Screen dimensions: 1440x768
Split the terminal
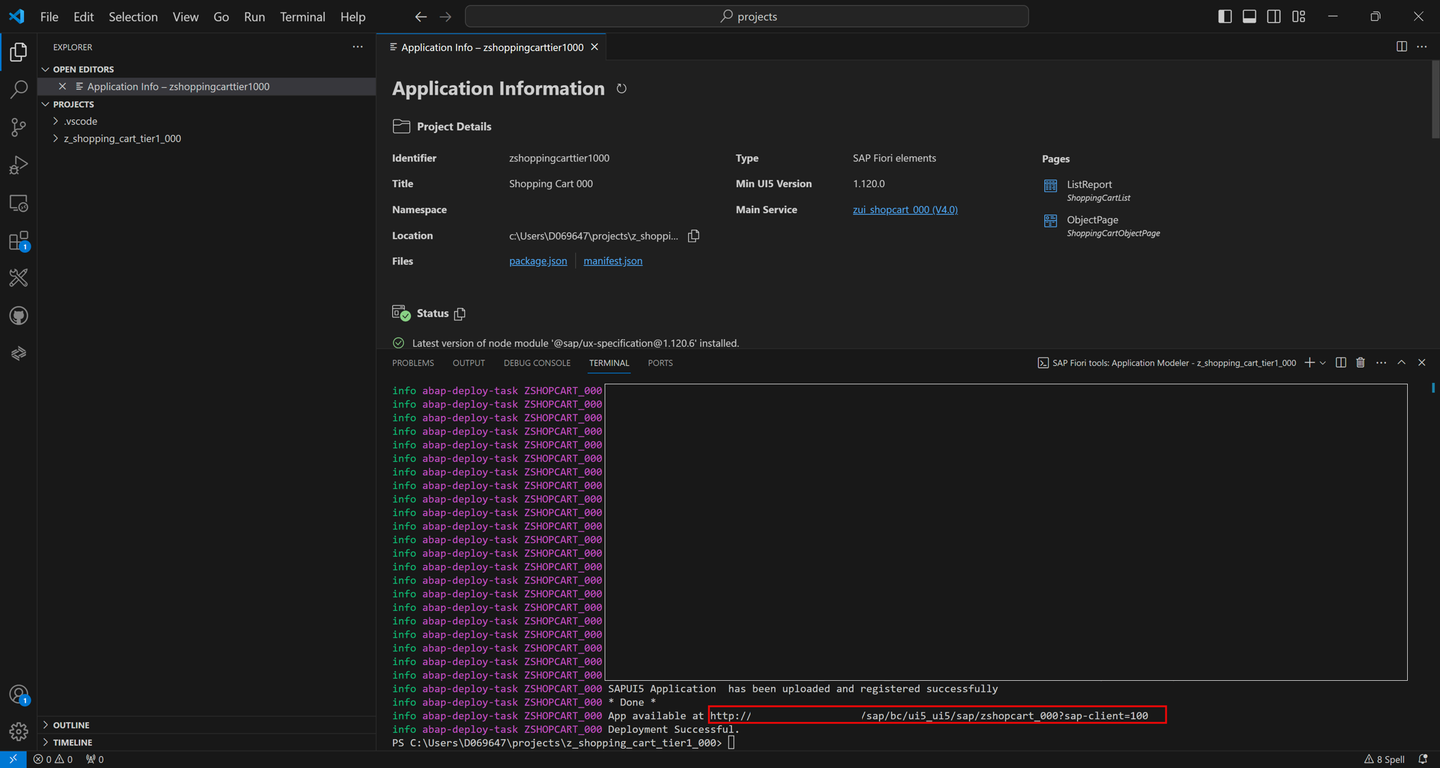[1341, 363]
